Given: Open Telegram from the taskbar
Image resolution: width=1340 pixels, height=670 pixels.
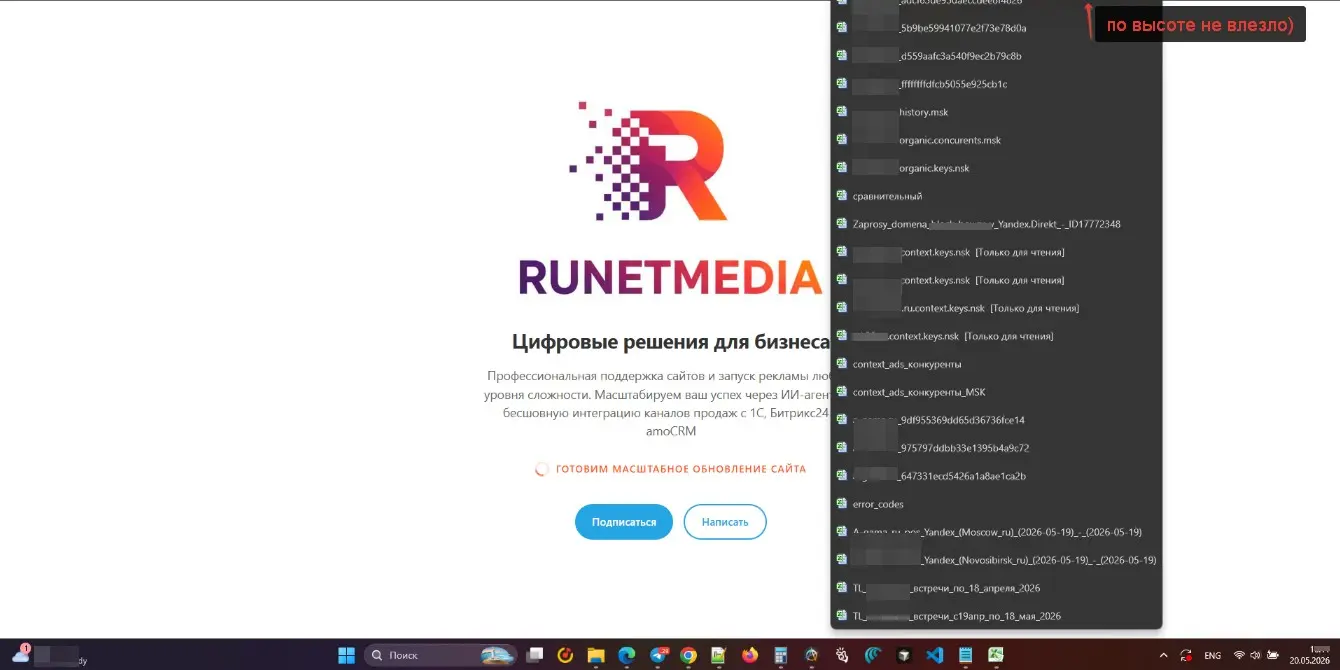Looking at the screenshot, I should click(x=658, y=656).
